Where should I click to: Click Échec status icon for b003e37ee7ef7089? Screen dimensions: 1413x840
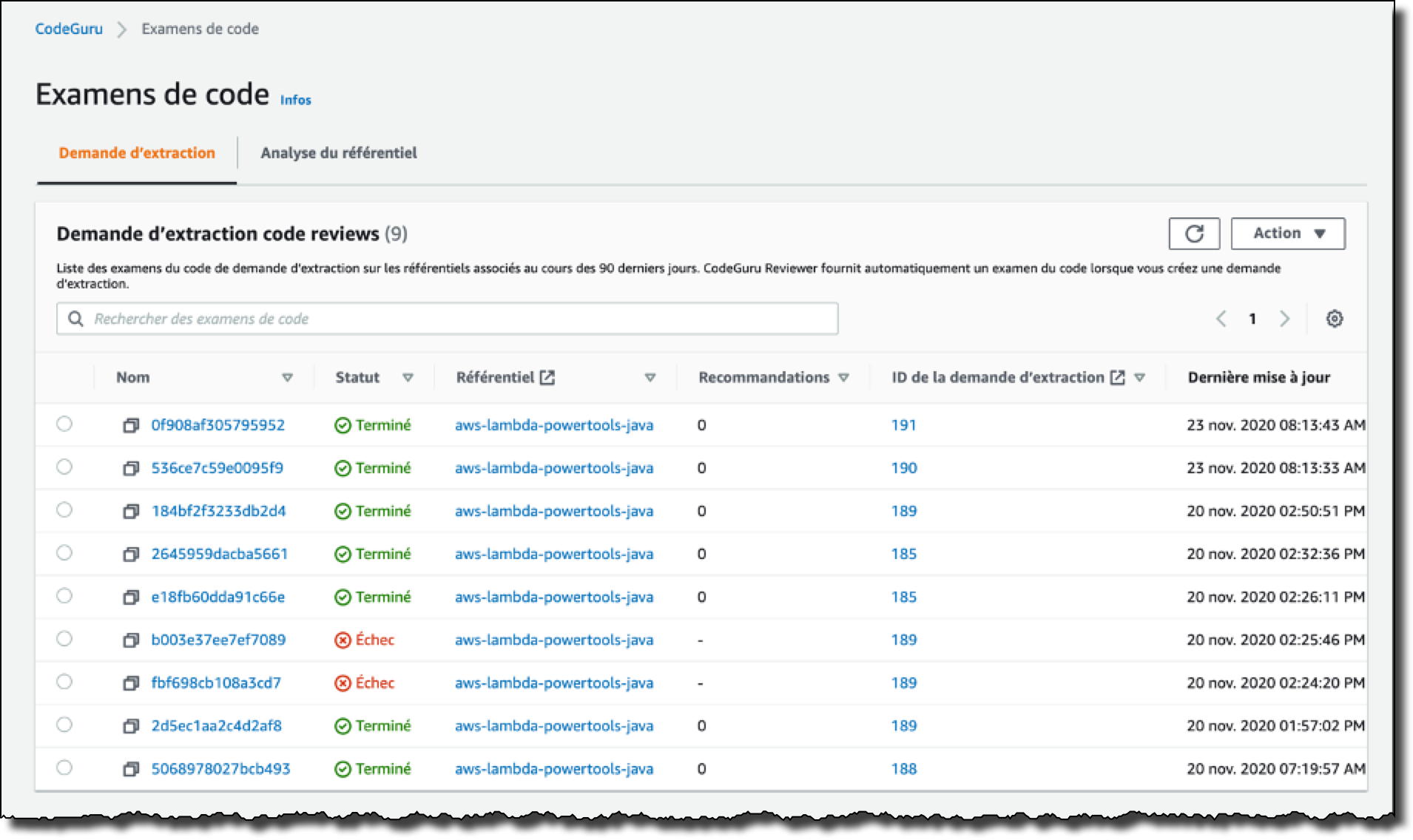(343, 640)
